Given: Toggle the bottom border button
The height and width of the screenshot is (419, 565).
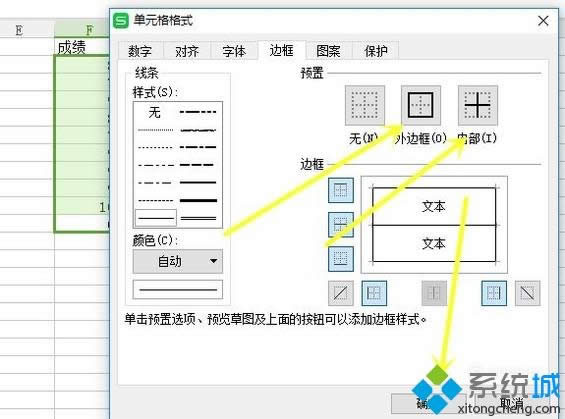Looking at the screenshot, I should (x=341, y=259).
